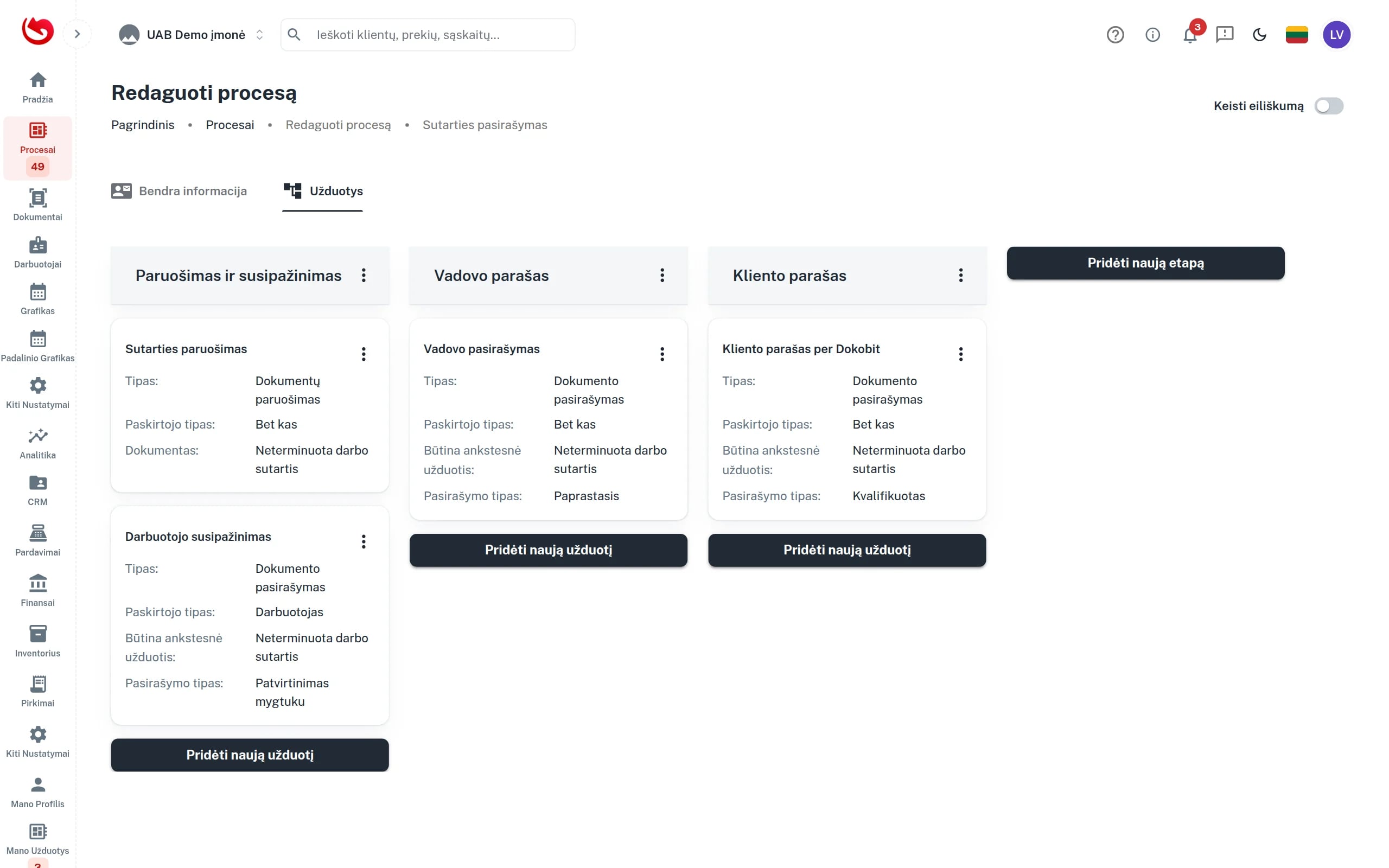Open options for Kliento parašas per Dokobit
Viewport: 1389px width, 868px height.
(960, 354)
